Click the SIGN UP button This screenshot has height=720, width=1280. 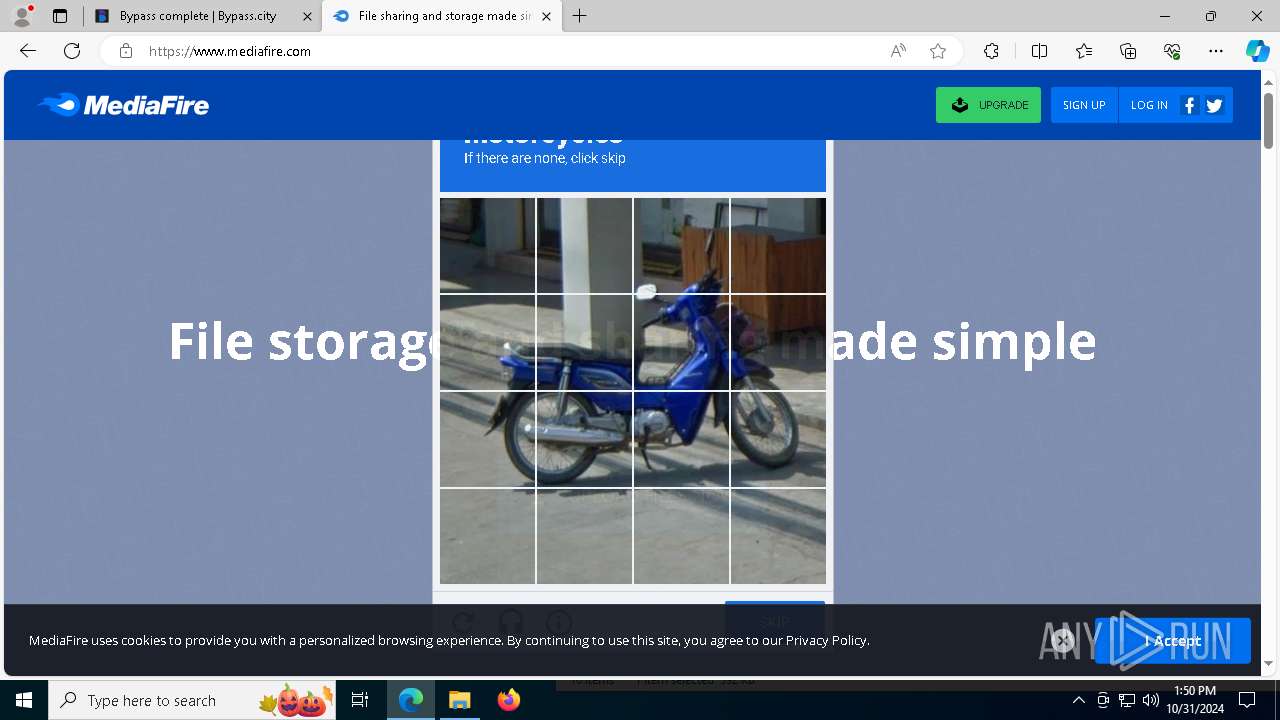click(1084, 105)
